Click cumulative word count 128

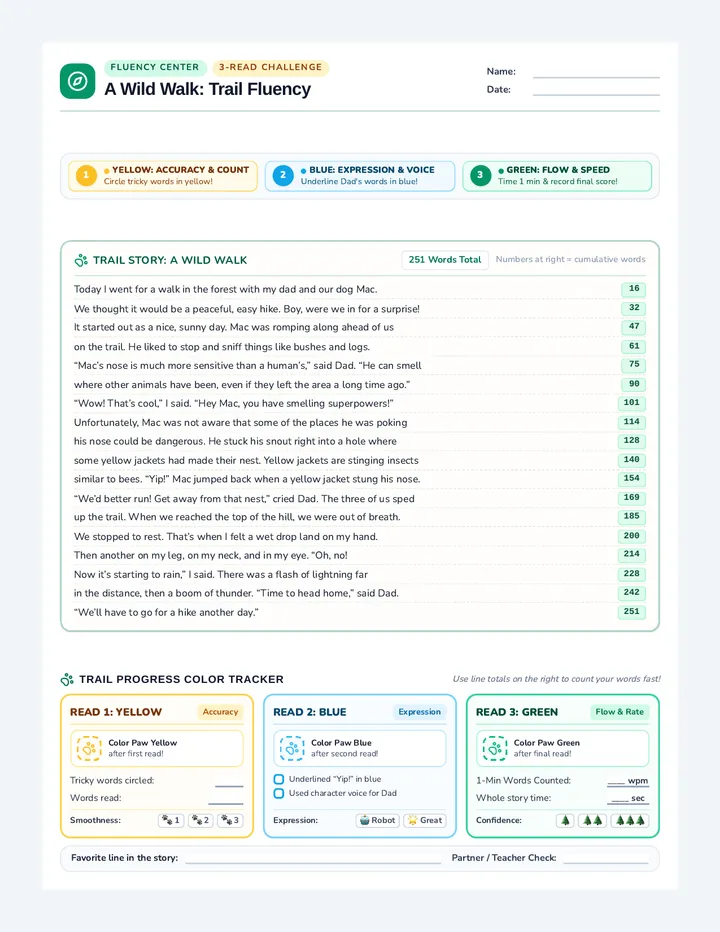pyautogui.click(x=631, y=441)
